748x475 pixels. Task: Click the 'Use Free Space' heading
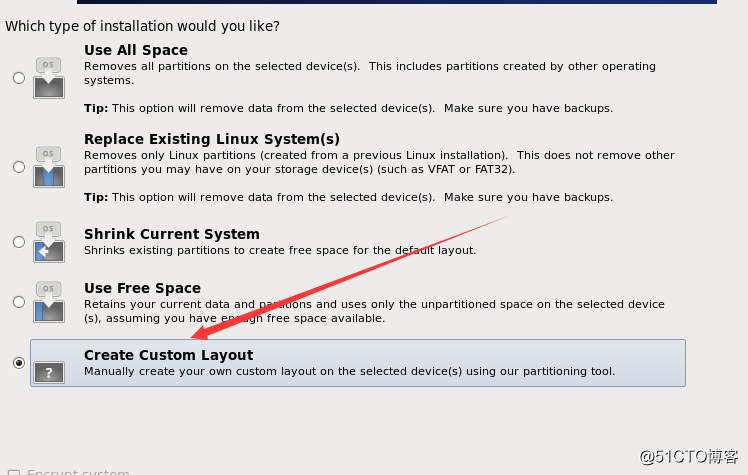pyautogui.click(x=142, y=288)
